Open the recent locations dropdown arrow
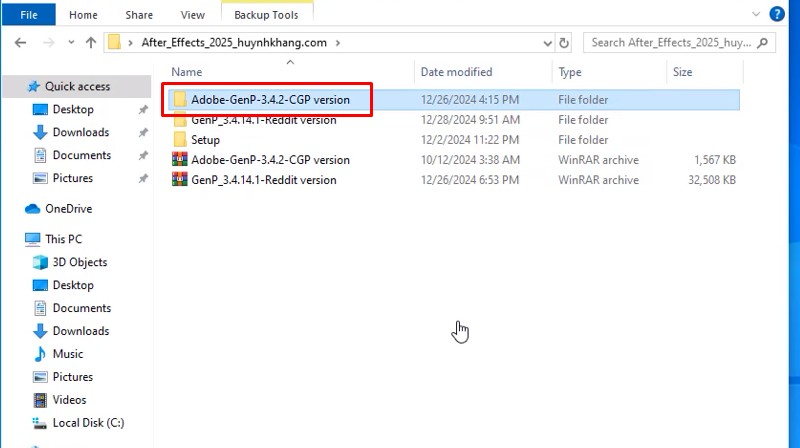Image resolution: width=800 pixels, height=448 pixels. [70, 43]
